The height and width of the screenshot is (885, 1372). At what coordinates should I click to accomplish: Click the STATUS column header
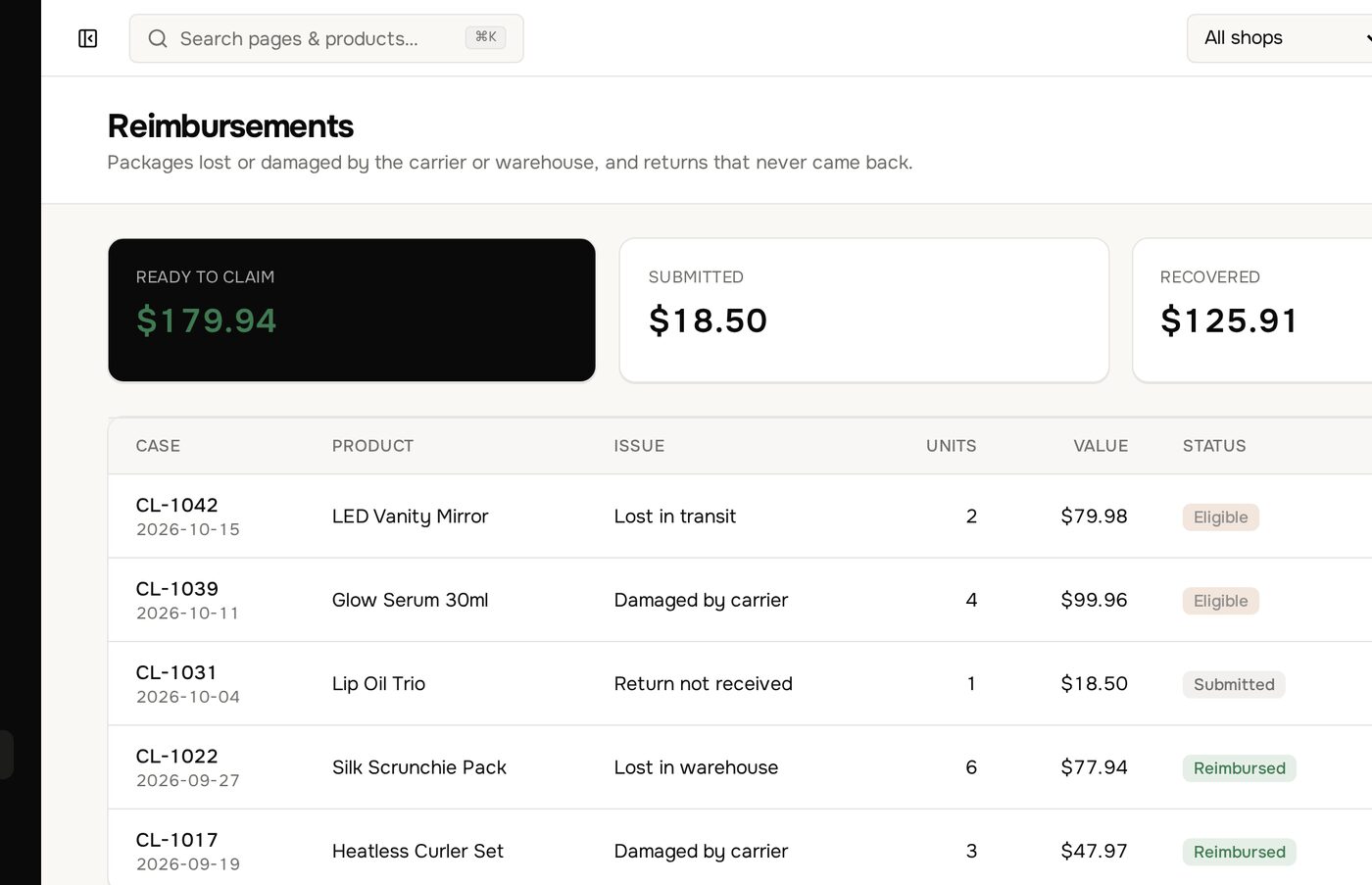pyautogui.click(x=1214, y=446)
